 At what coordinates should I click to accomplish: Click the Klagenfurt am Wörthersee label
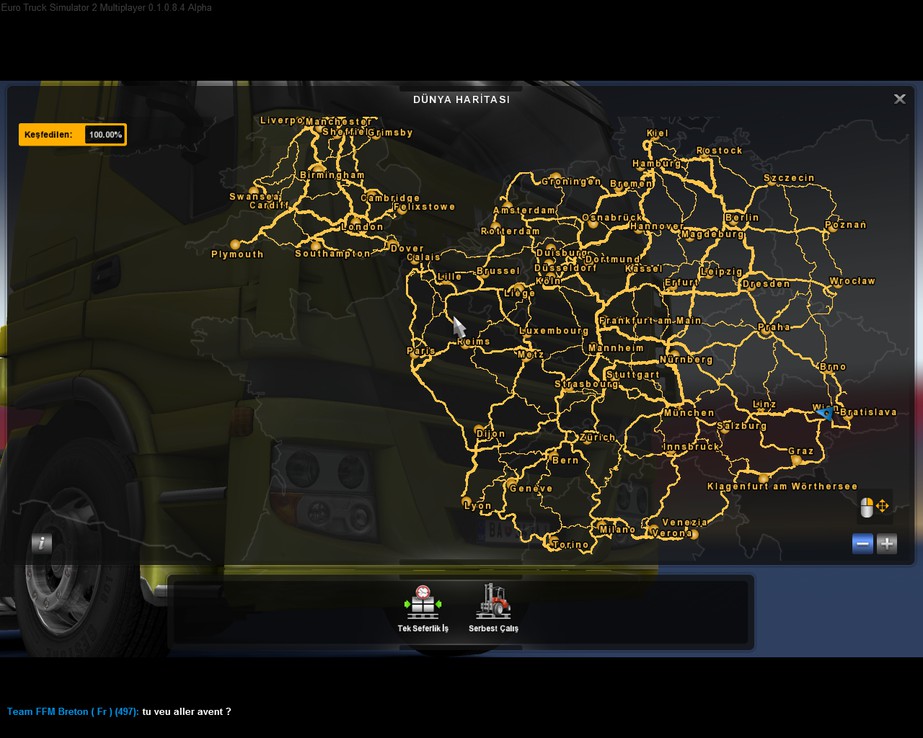point(782,486)
